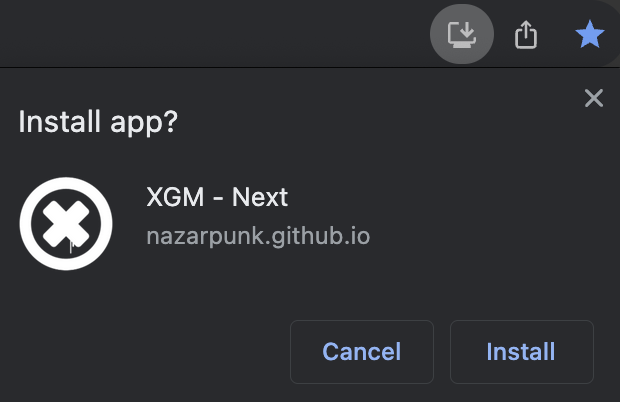This screenshot has width=620, height=402.
Task: Click the white circular X app thumbnail
Action: pos(67,223)
